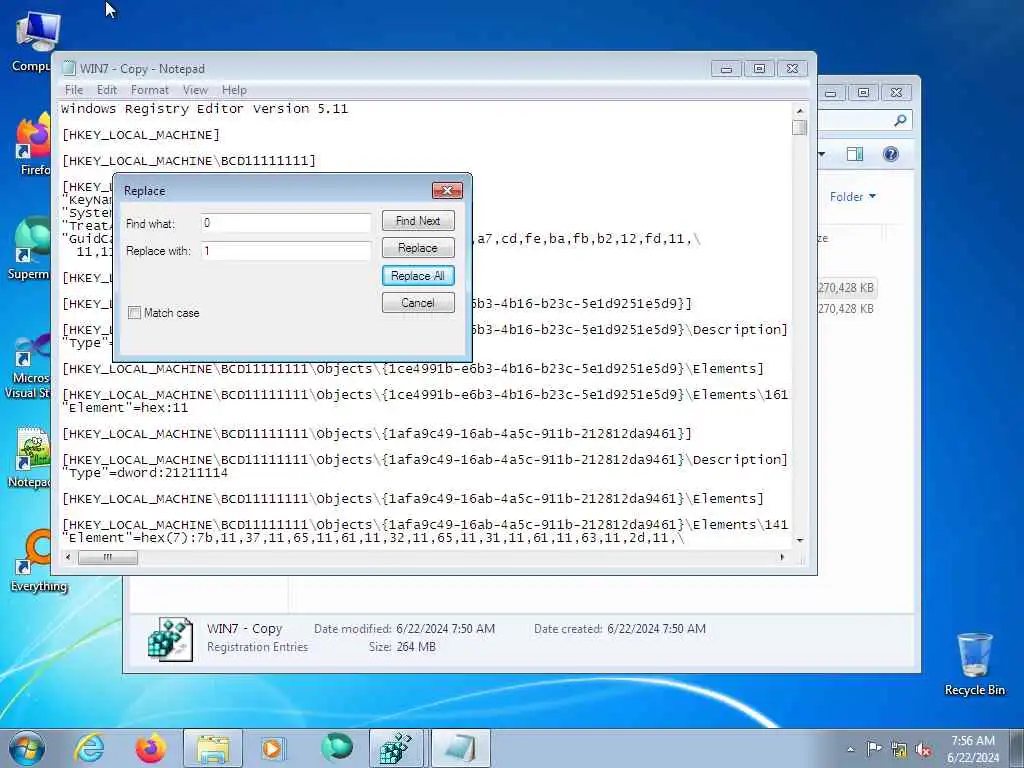Select the Recycle Bin icon

(x=974, y=665)
